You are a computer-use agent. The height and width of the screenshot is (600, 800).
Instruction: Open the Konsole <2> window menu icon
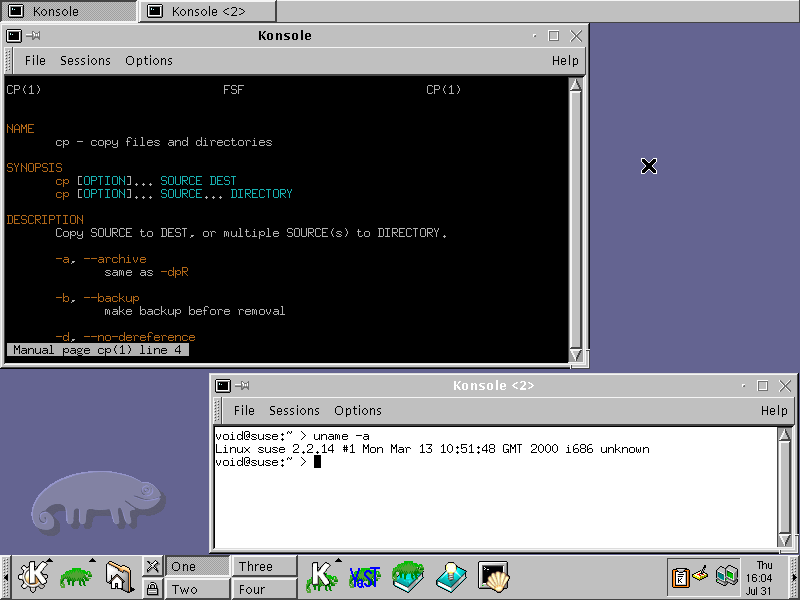(x=223, y=386)
